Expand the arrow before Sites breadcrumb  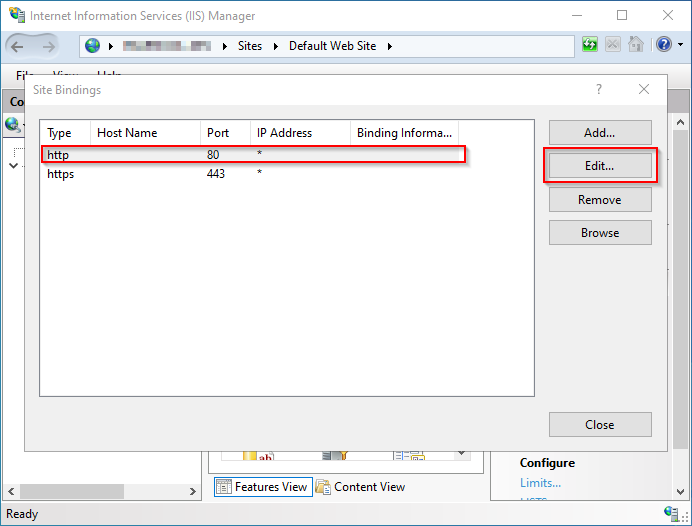click(x=225, y=46)
